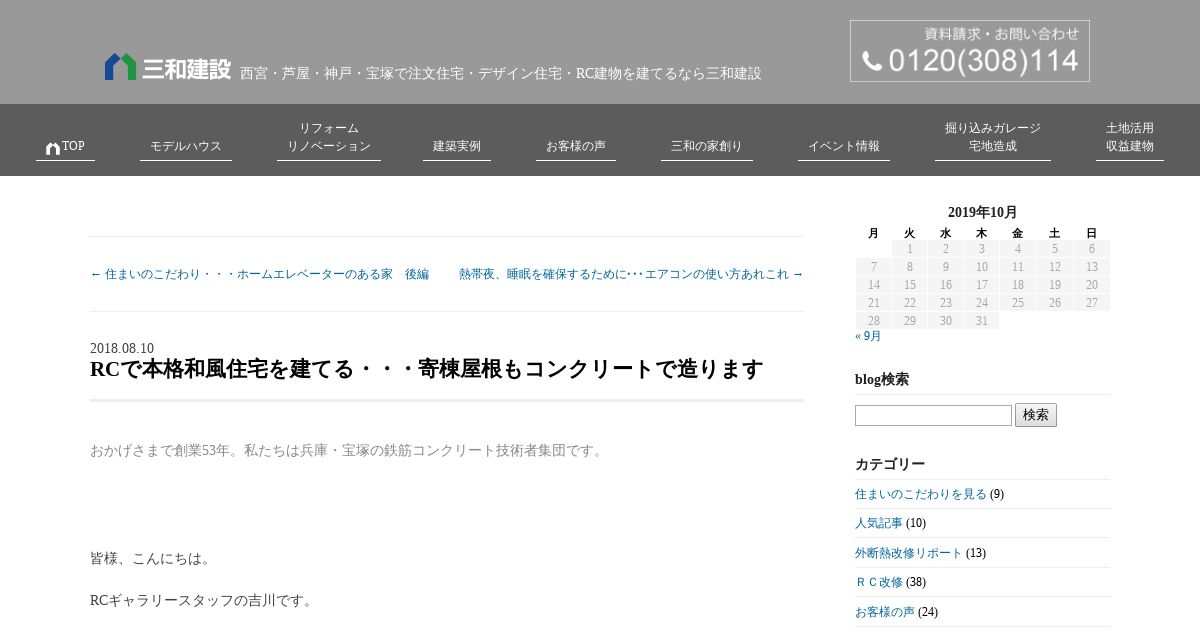This screenshot has width=1200, height=630.
Task: Click the phone icon beside 0120(308)114
Action: (x=872, y=62)
